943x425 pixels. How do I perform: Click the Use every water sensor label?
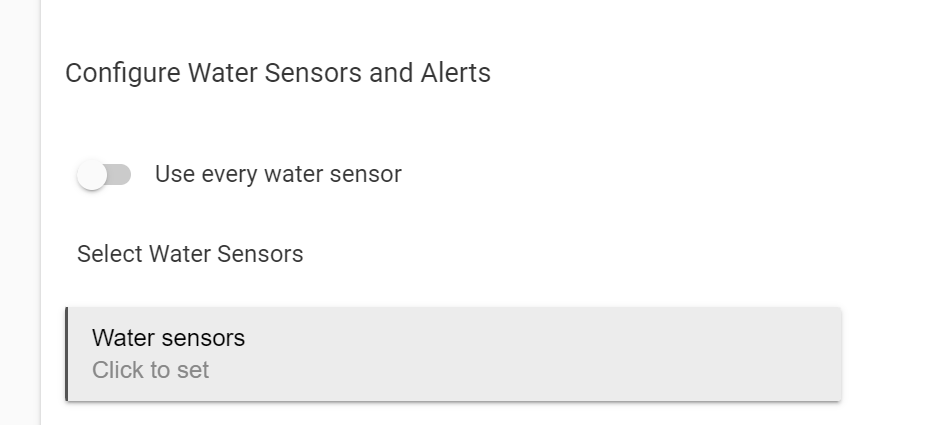278,174
